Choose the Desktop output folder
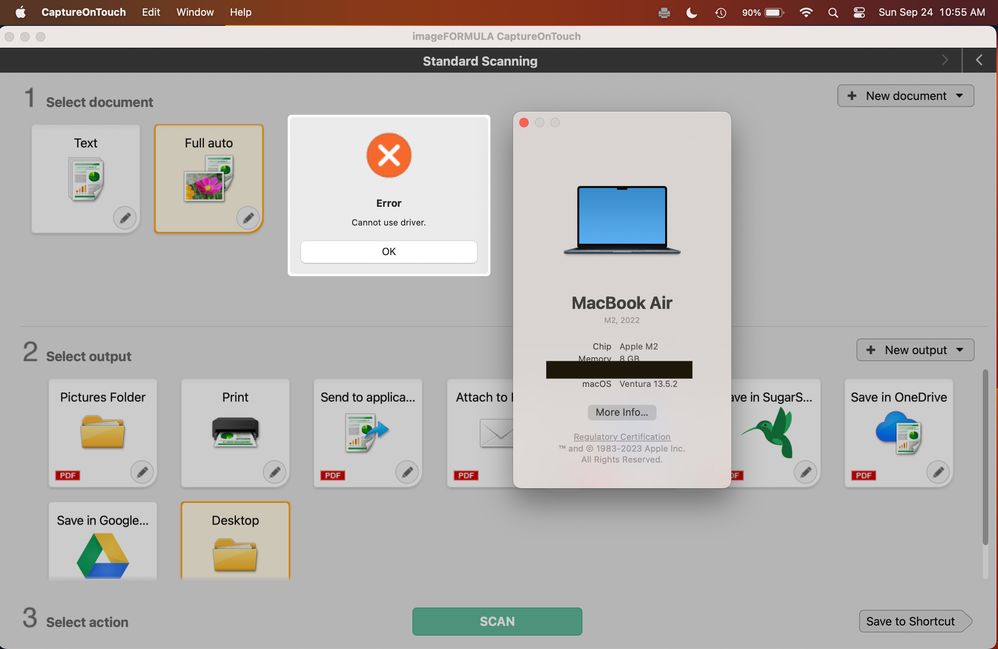998x649 pixels. [235, 540]
